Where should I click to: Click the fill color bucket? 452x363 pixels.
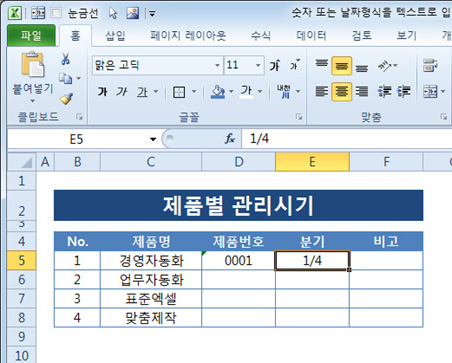(x=218, y=92)
